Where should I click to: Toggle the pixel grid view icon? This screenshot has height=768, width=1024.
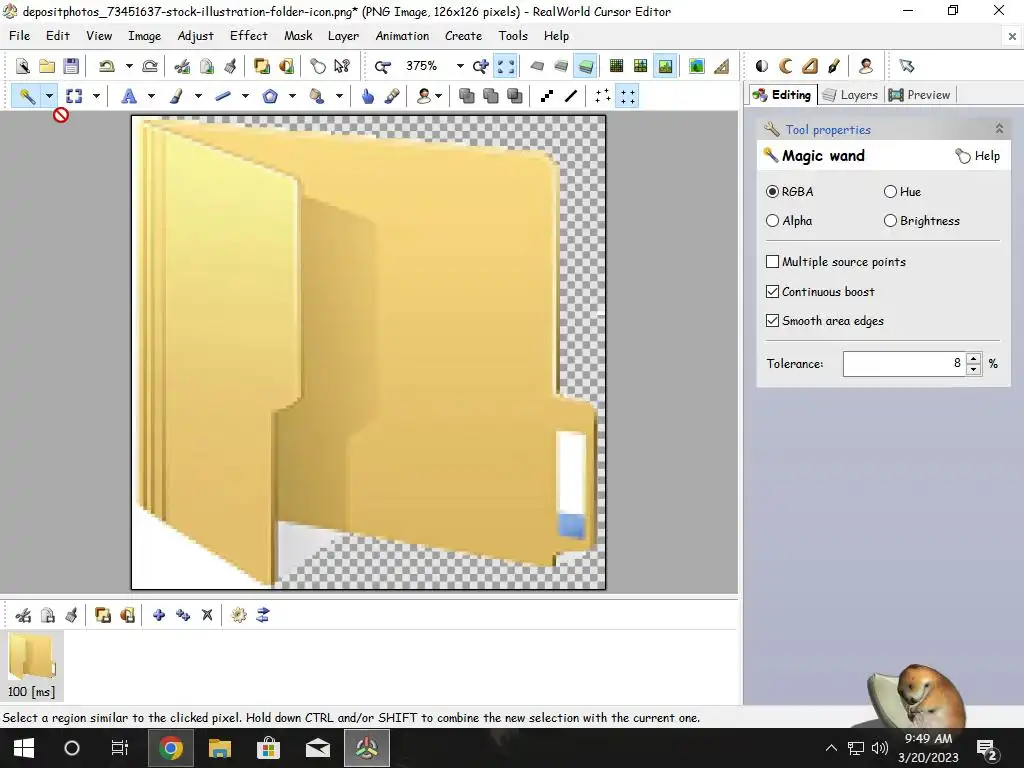pyautogui.click(x=616, y=66)
